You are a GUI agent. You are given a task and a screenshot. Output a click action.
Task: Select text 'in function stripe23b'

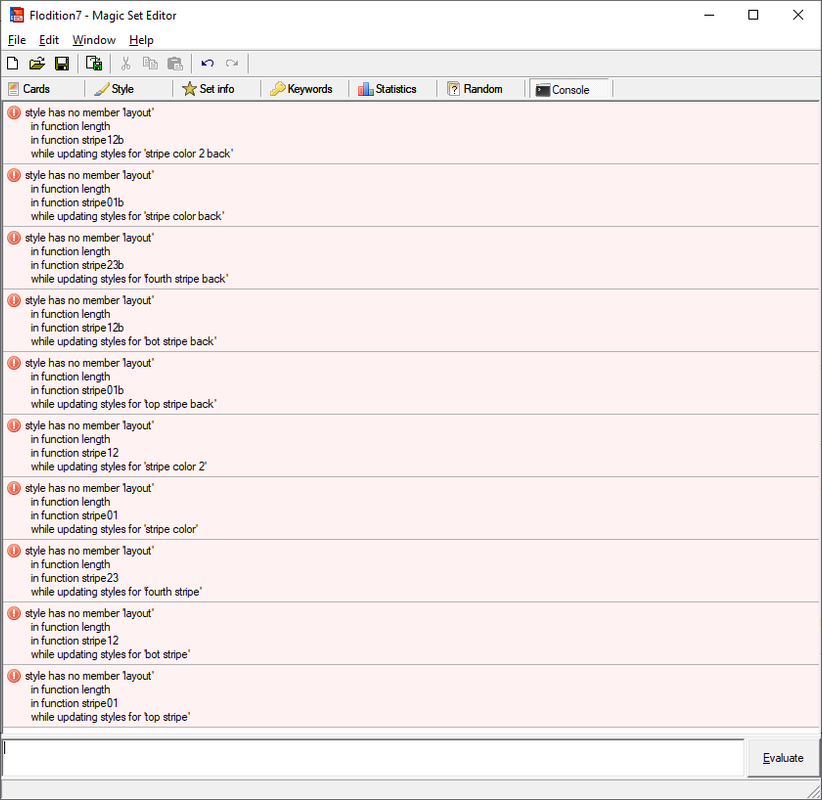(78, 265)
